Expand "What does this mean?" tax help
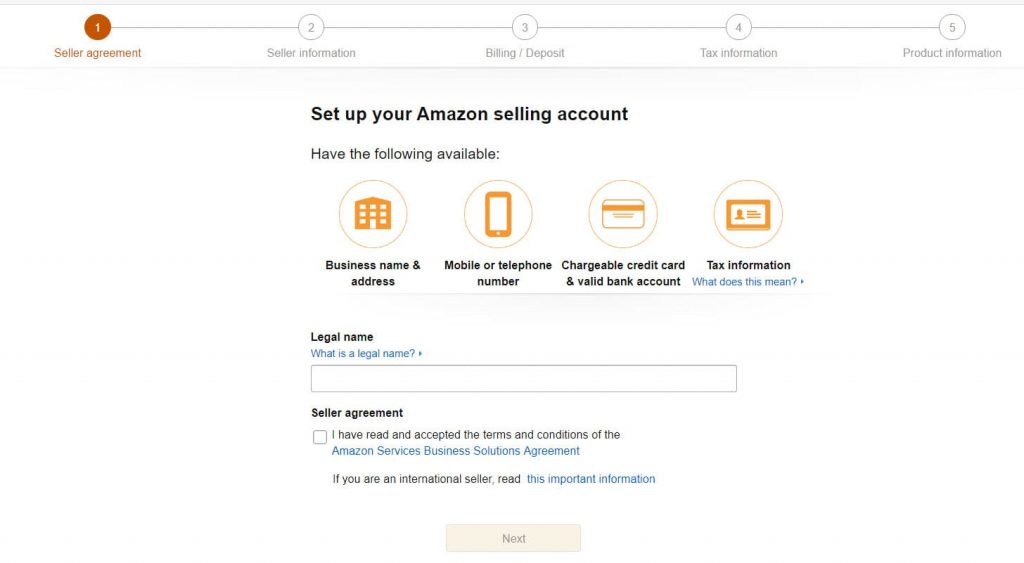This screenshot has height=563, width=1024. (x=747, y=282)
